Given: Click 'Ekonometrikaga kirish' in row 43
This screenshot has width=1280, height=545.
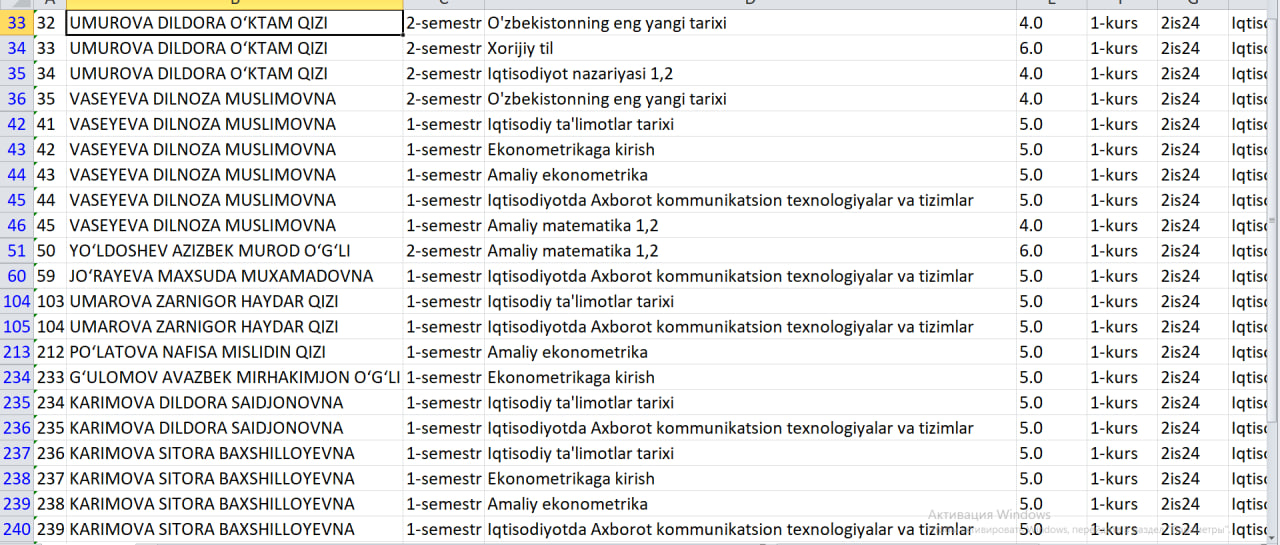Looking at the screenshot, I should pyautogui.click(x=750, y=150).
